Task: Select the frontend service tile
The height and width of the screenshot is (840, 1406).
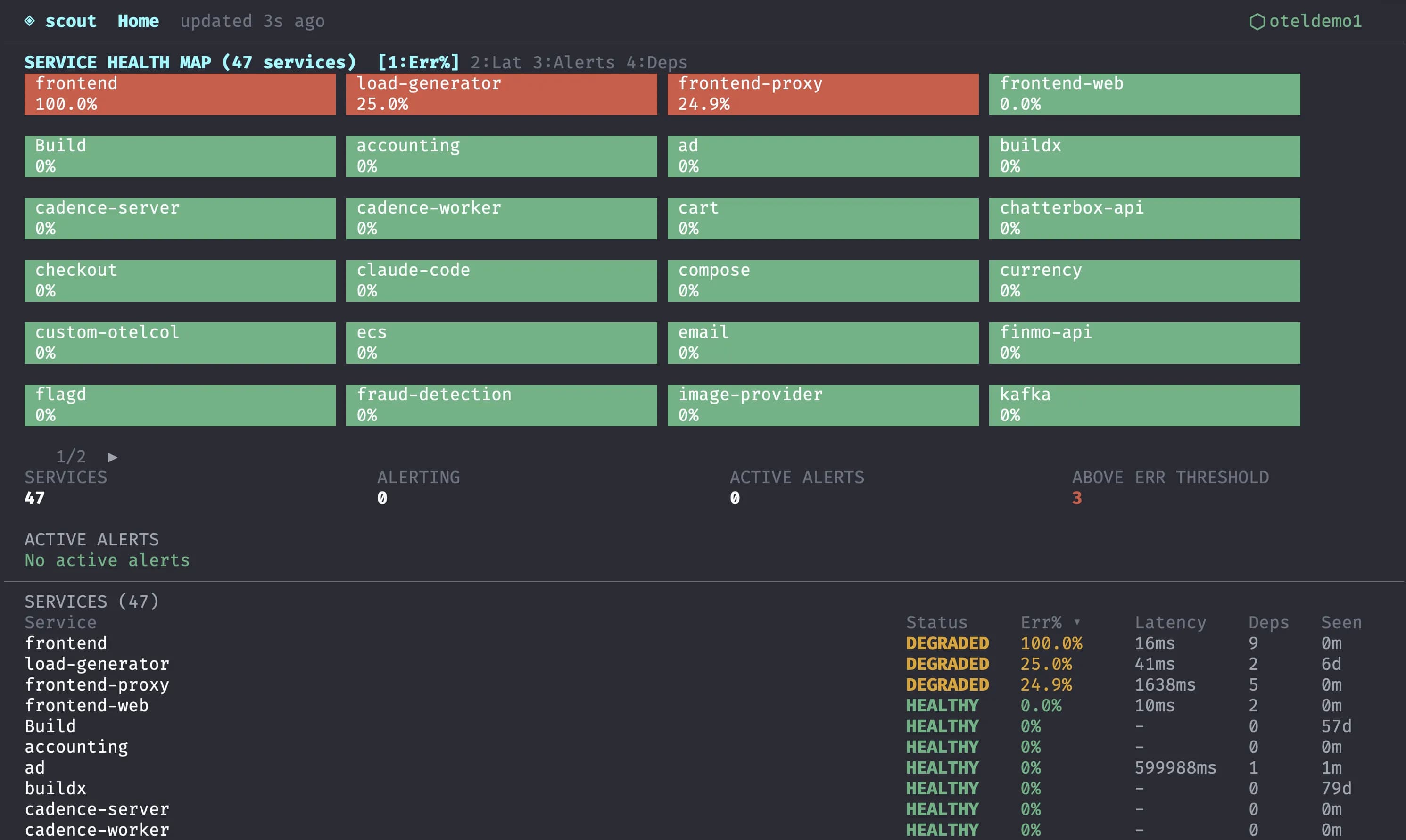Action: click(x=180, y=93)
